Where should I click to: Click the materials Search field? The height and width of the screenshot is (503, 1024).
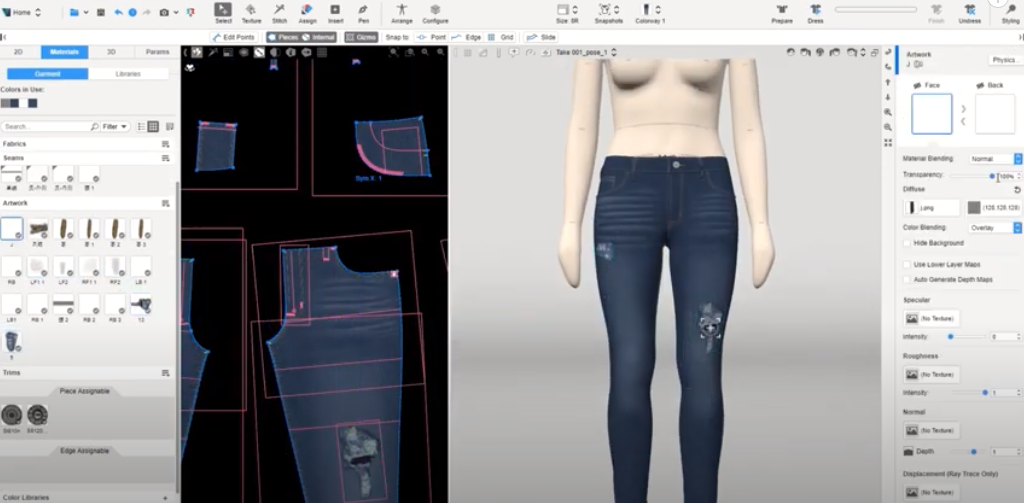pyautogui.click(x=47, y=127)
